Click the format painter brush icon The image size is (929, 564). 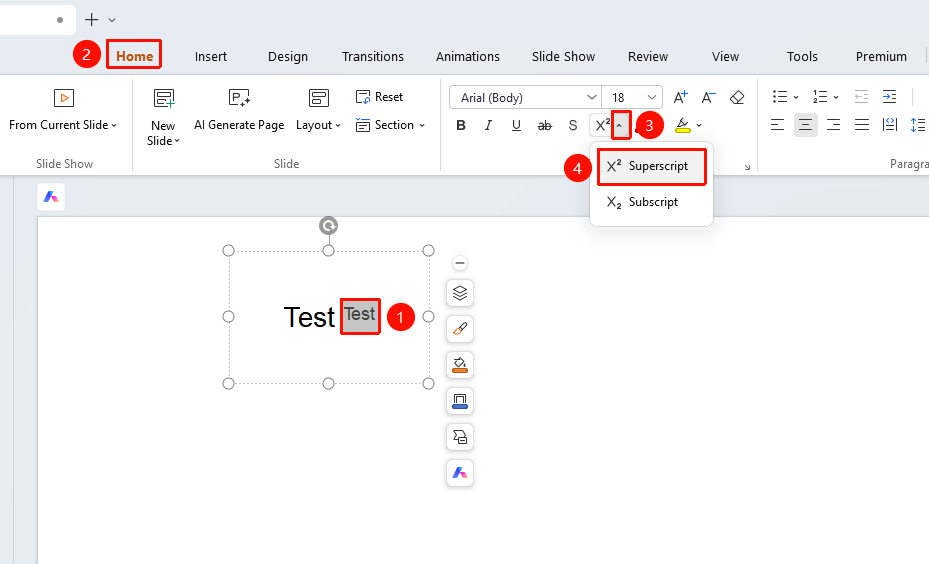[460, 329]
